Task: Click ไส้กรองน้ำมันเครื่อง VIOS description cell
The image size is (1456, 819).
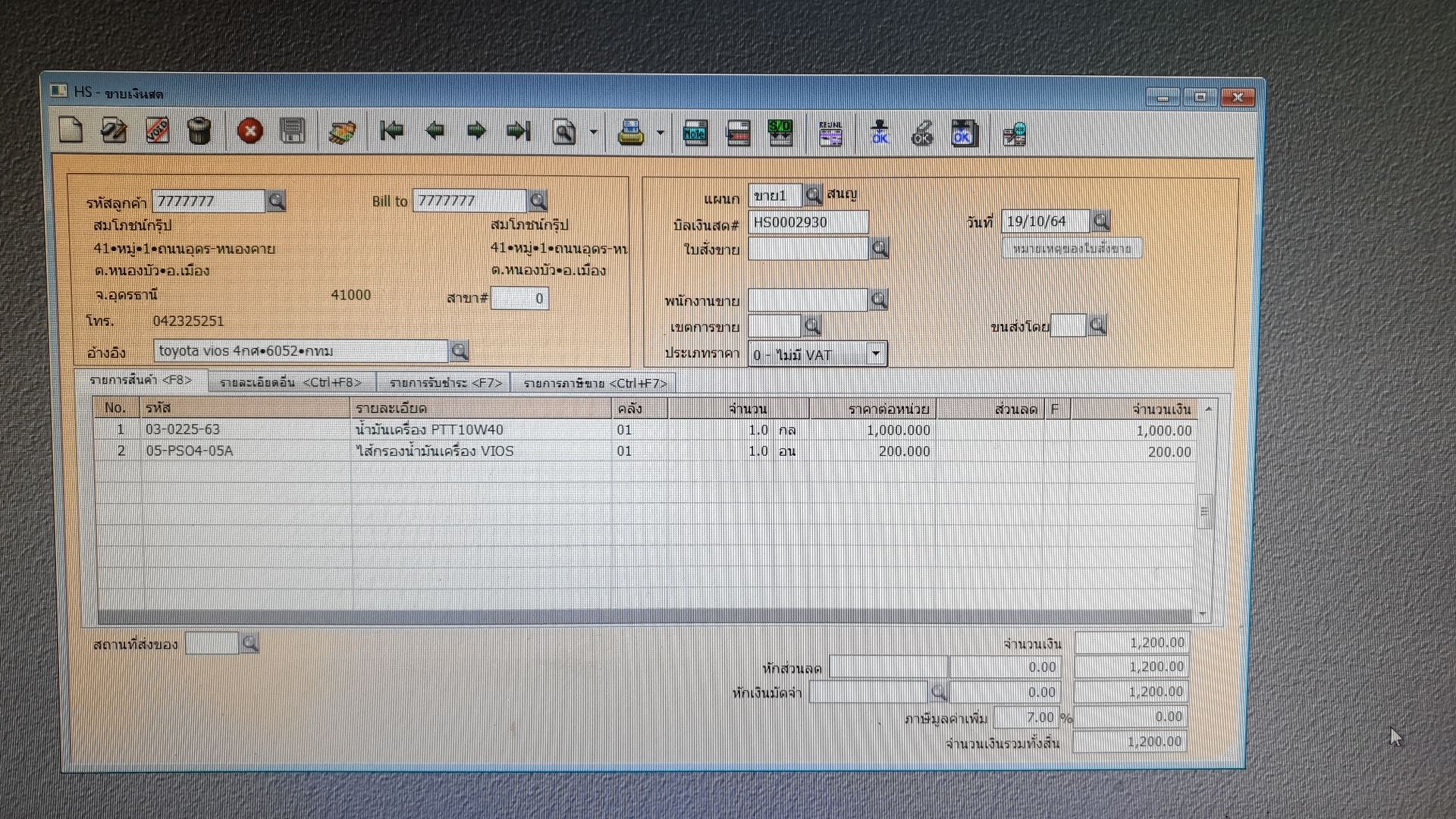Action: [482, 450]
